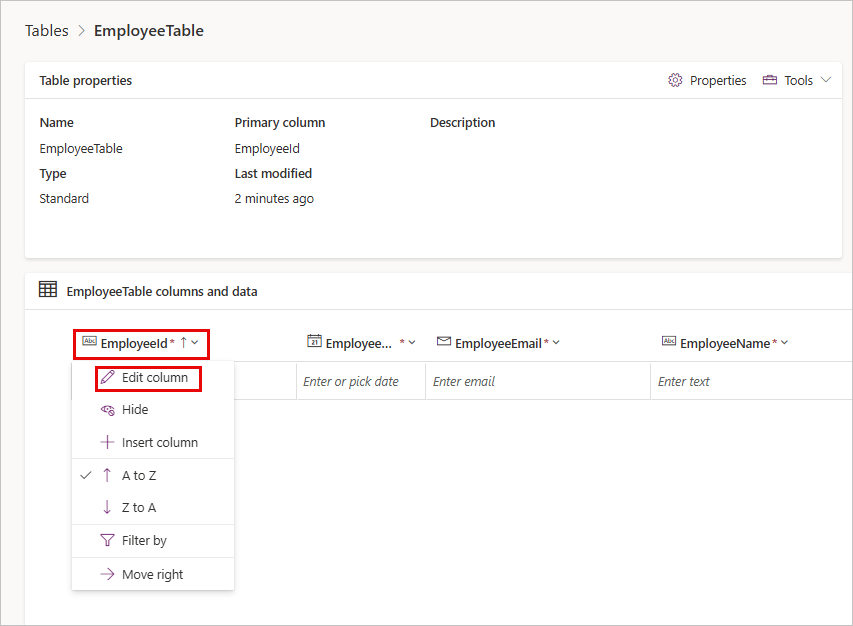Click the Properties gear icon
This screenshot has height=626, width=853.
point(675,80)
